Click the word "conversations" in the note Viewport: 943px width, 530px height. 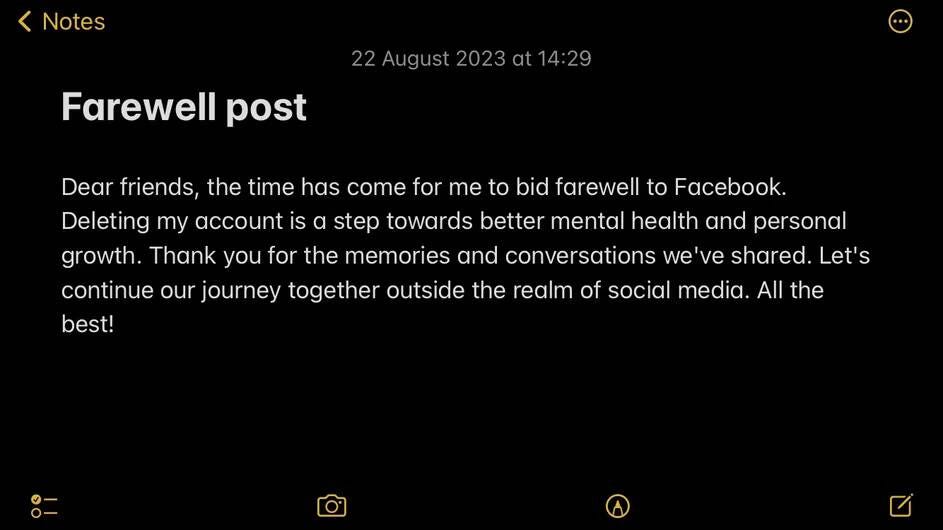point(580,255)
